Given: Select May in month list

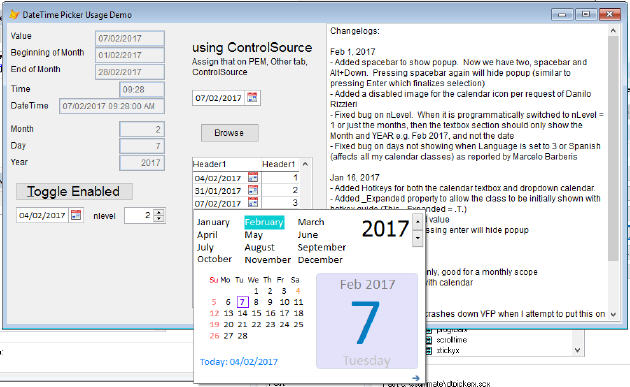Looking at the screenshot, I should coord(254,235).
